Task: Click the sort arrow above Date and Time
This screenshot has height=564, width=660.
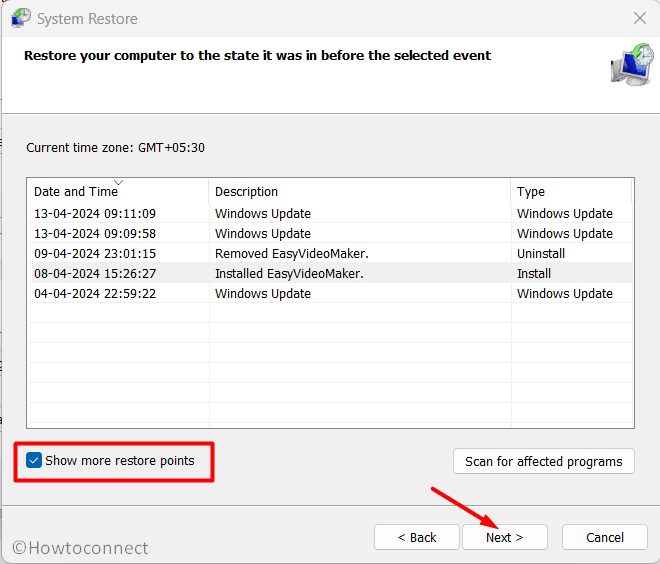Action: (118, 182)
